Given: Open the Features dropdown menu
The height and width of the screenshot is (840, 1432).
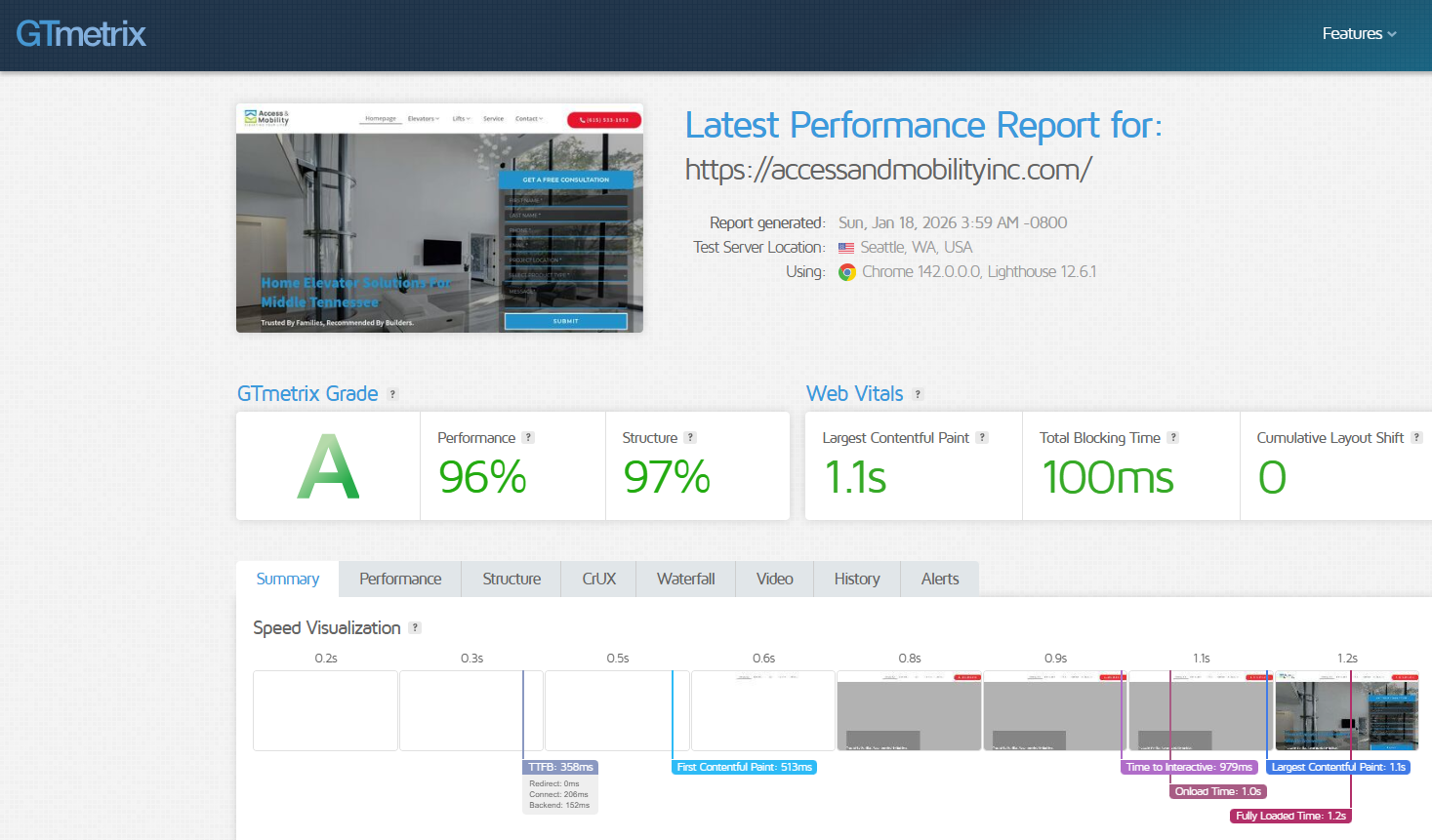Looking at the screenshot, I should click(x=1359, y=33).
